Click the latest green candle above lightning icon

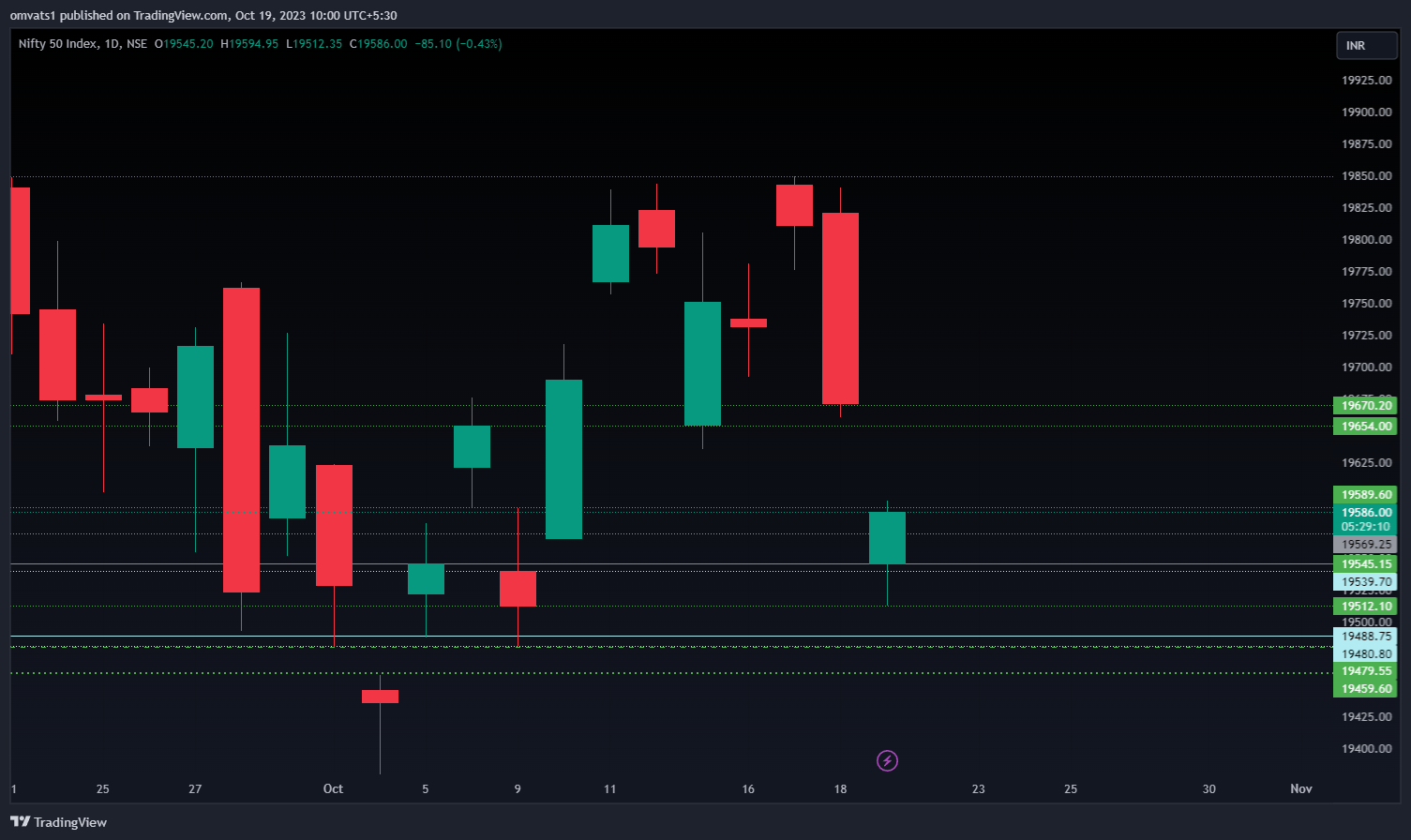[887, 538]
